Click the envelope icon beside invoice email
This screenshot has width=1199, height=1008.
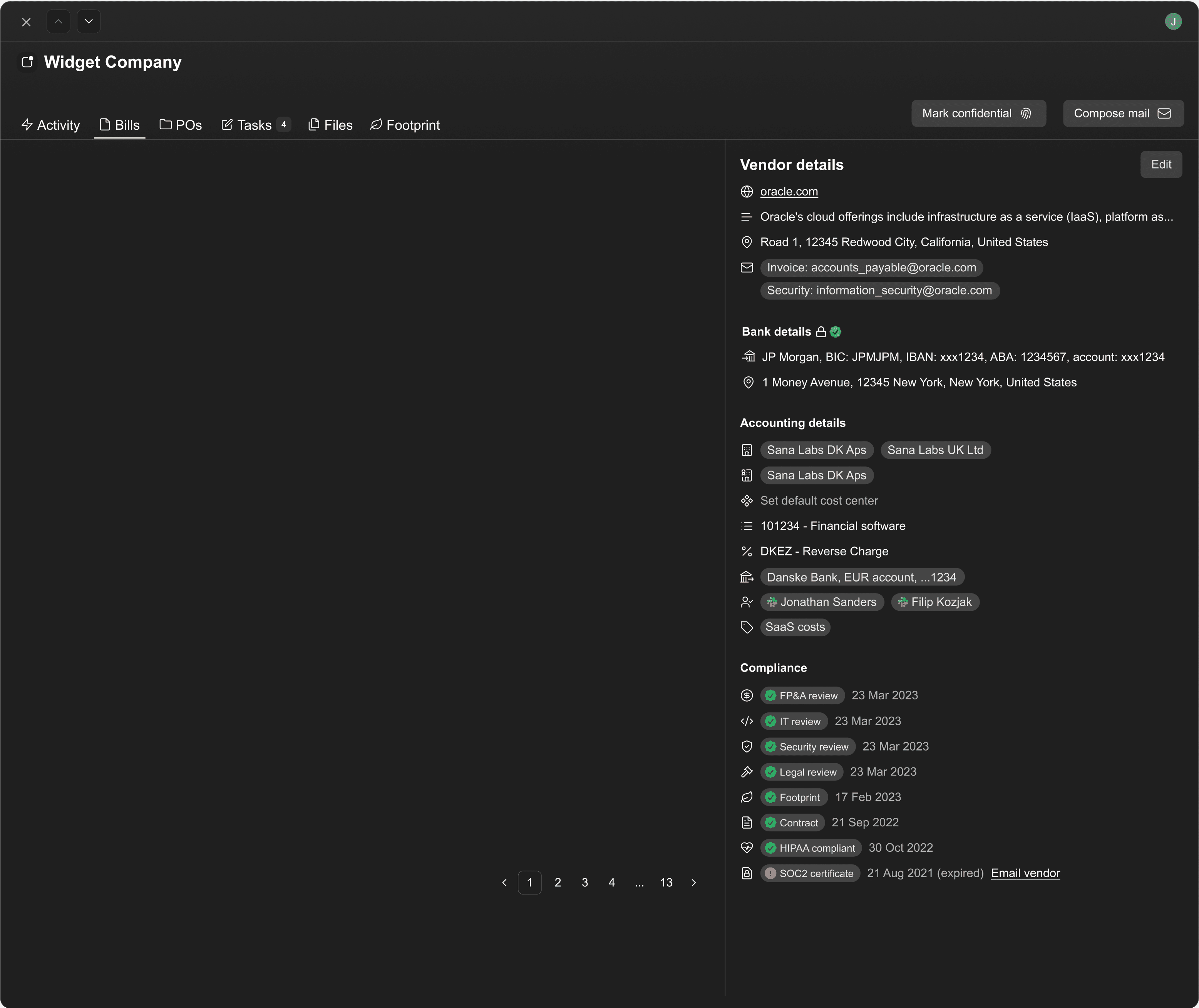point(747,267)
